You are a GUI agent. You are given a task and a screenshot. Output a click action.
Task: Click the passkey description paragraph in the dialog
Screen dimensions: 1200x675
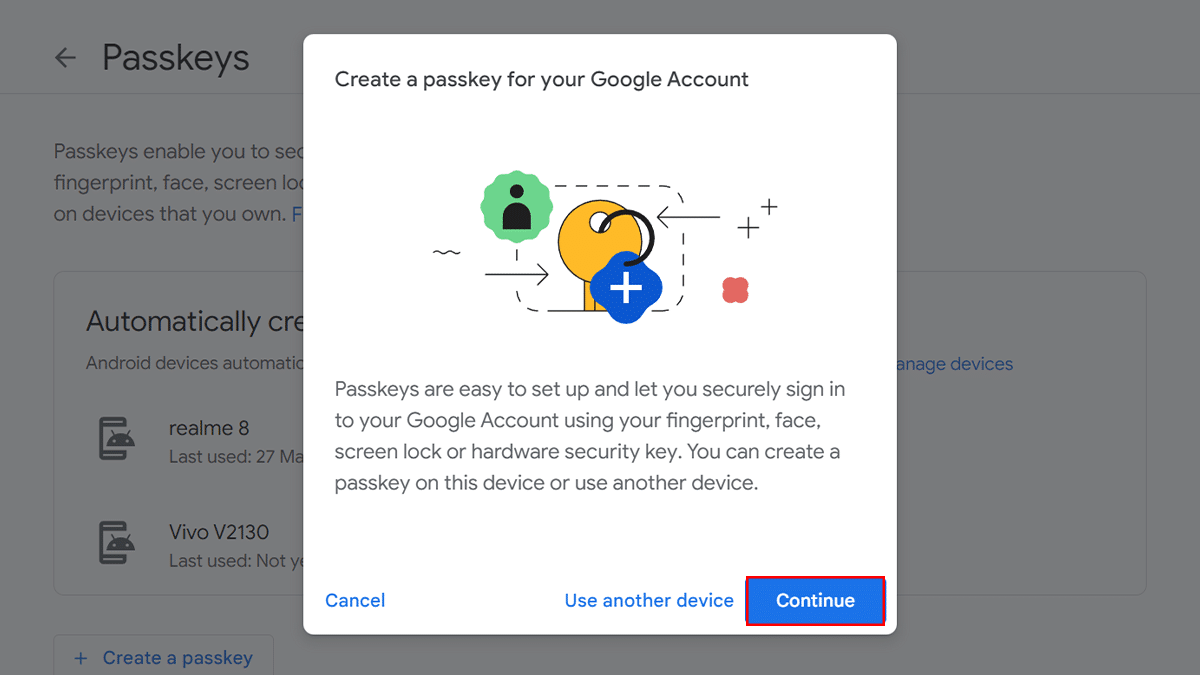click(x=589, y=435)
